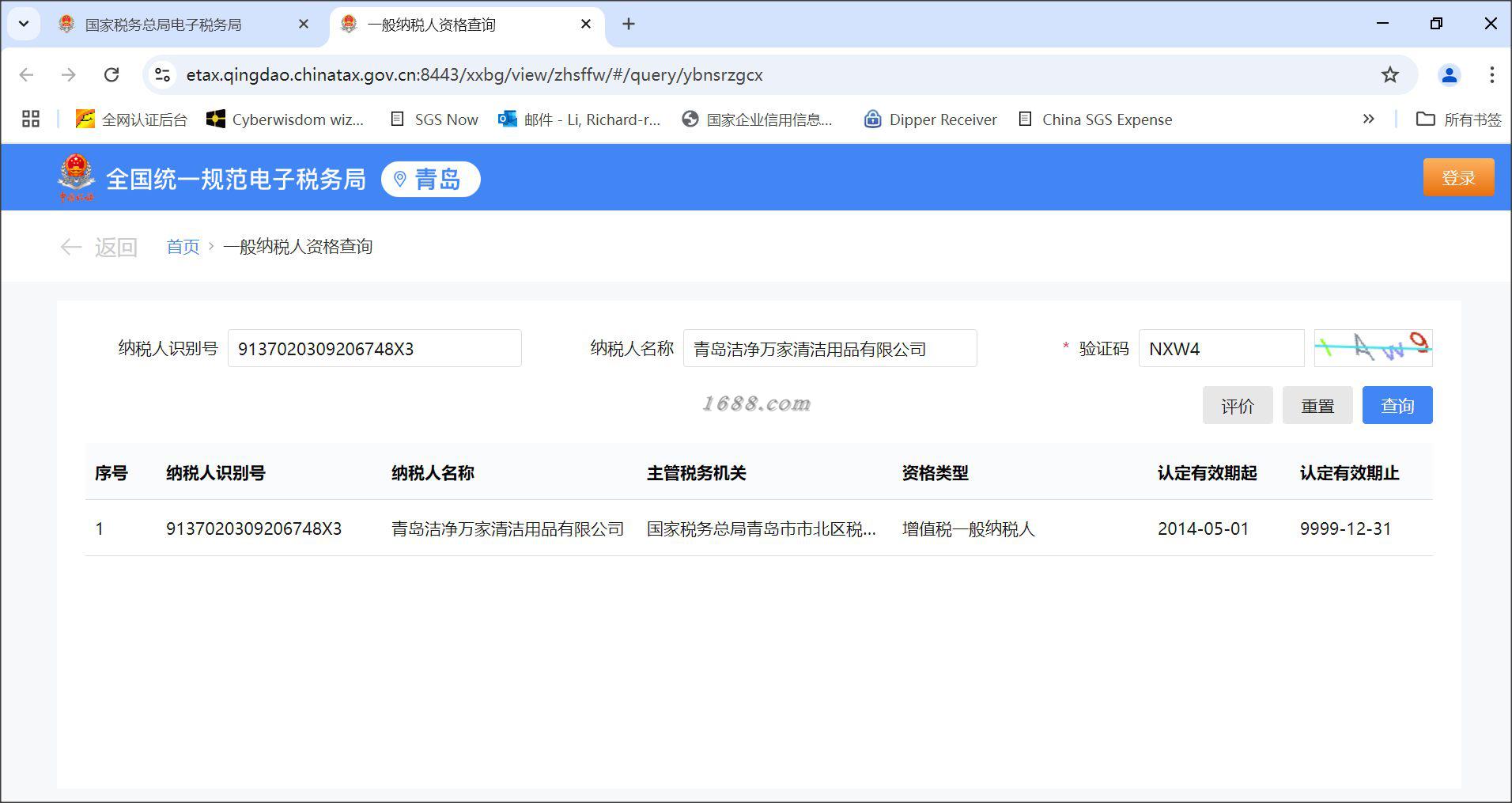
Task: Click the 纳税人名称 input field
Action: coord(830,348)
